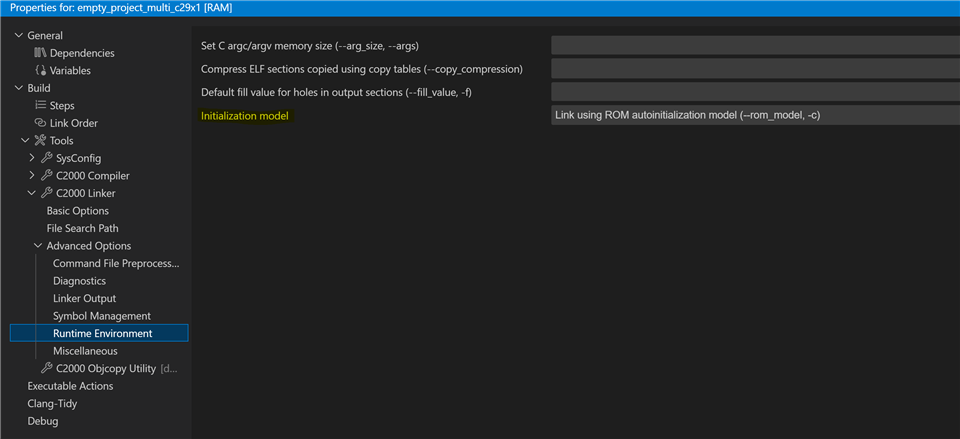Open C2000 Compiler settings
960x439 pixels.
pyautogui.click(x=93, y=176)
